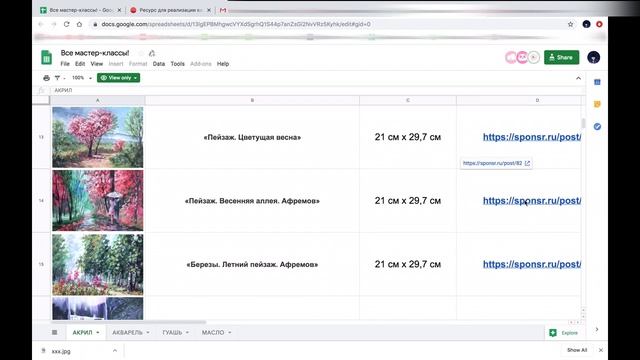
Task: Open the browser profile icon in toolbar
Action: [587, 24]
